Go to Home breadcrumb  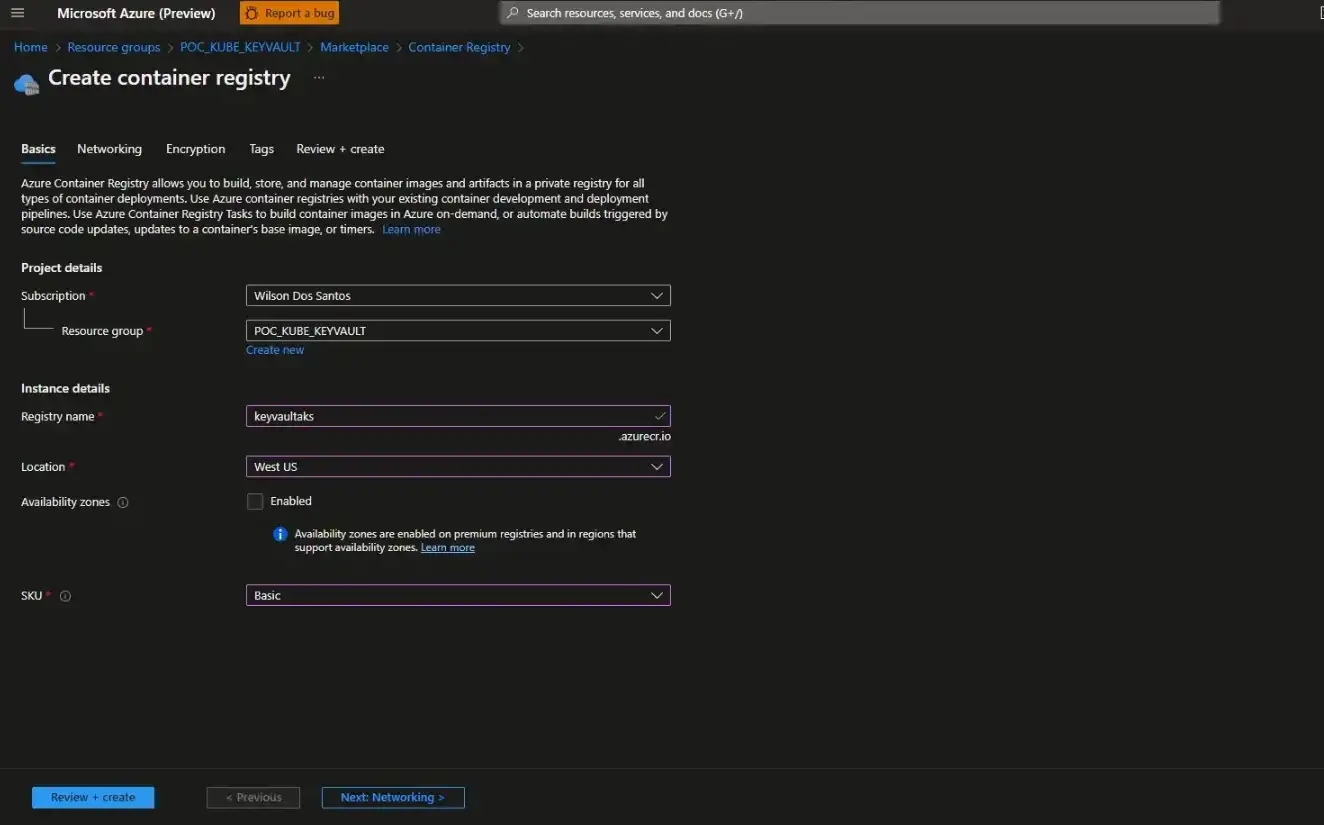31,47
